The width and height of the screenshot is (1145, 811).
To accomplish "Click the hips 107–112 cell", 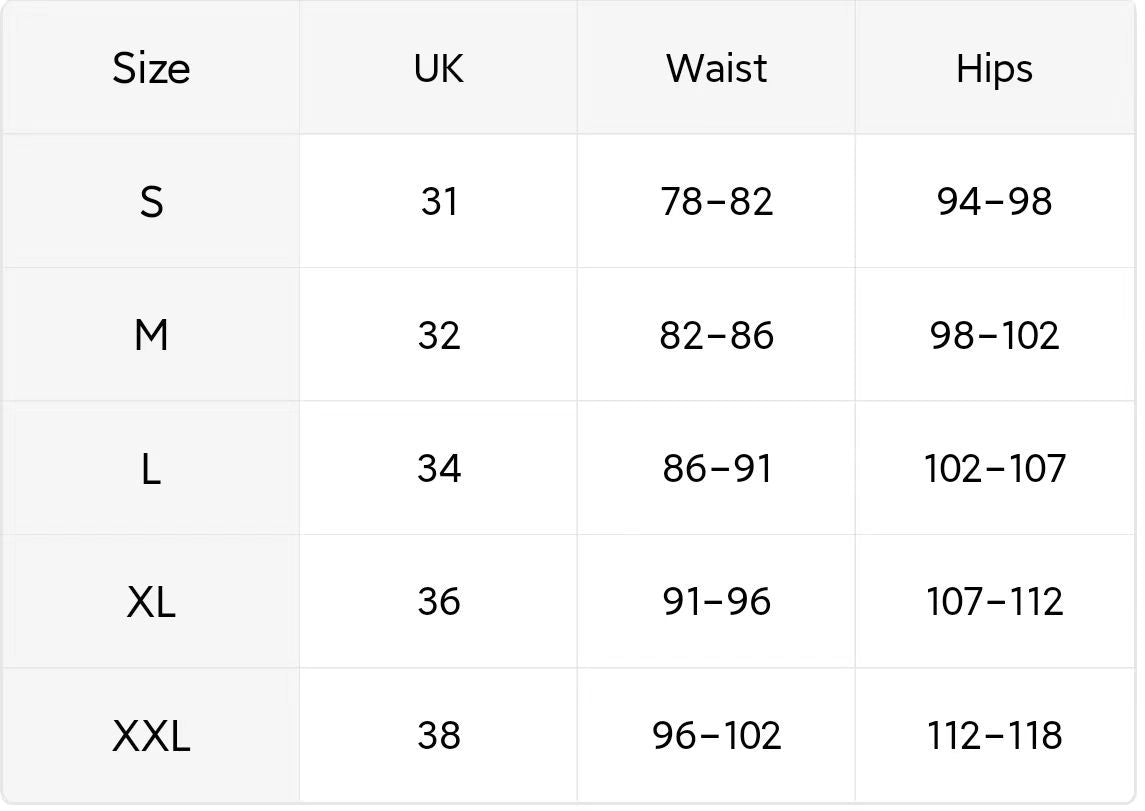I will tap(995, 602).
